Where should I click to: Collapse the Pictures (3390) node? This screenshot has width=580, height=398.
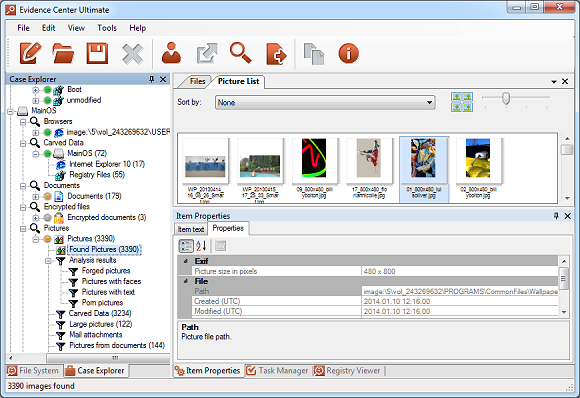coord(36,239)
